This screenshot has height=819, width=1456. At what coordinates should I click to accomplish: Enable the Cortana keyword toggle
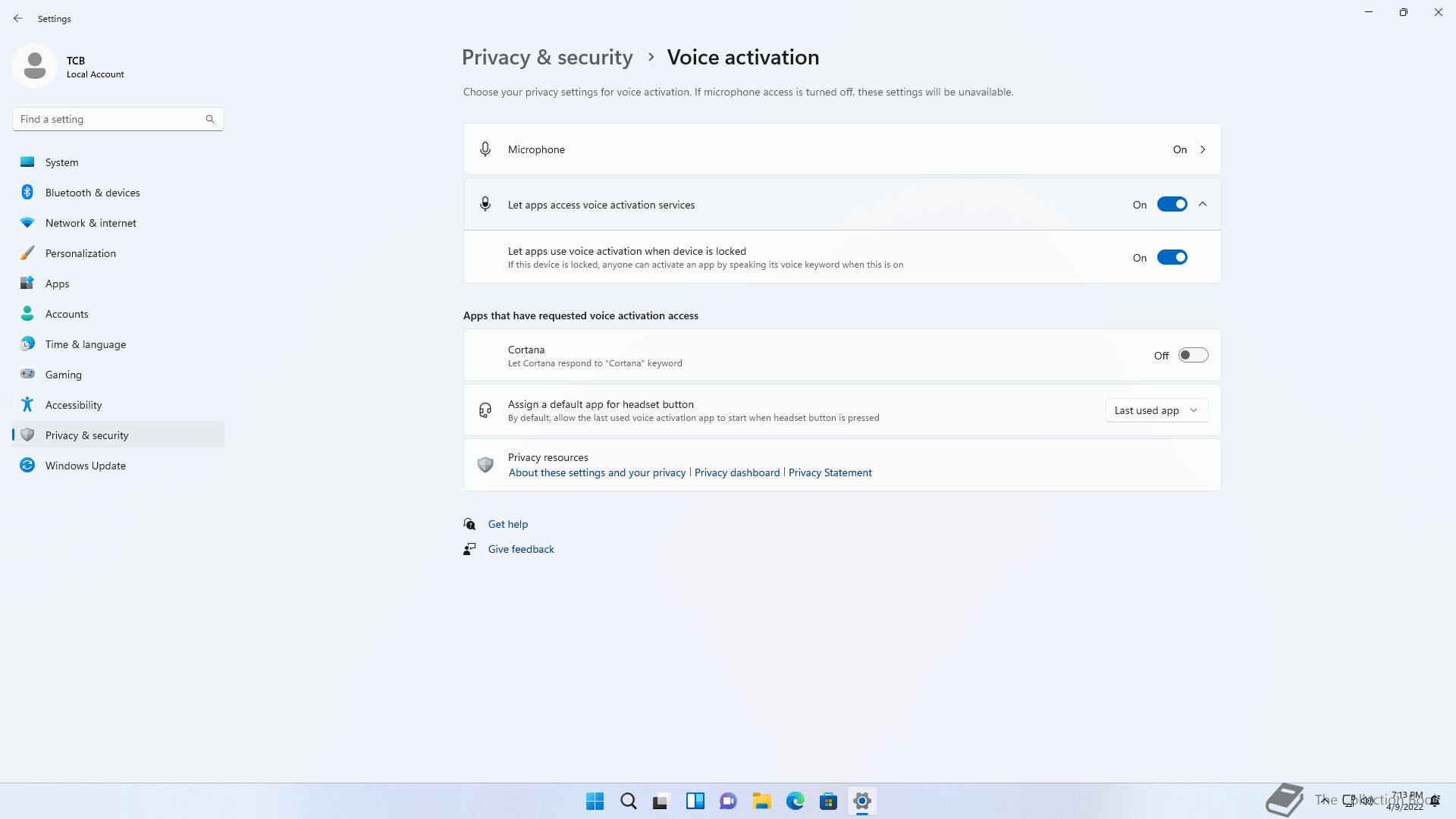point(1193,356)
